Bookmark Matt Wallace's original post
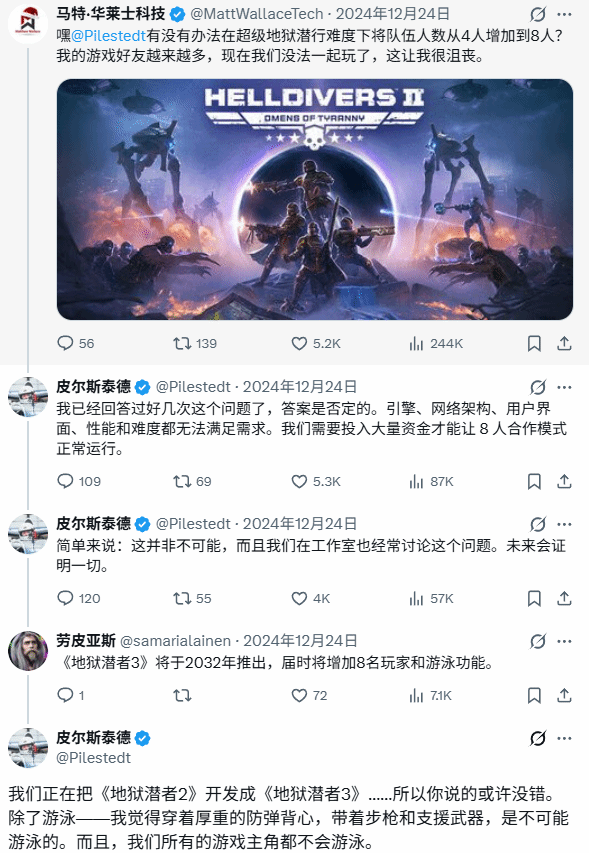 click(534, 343)
